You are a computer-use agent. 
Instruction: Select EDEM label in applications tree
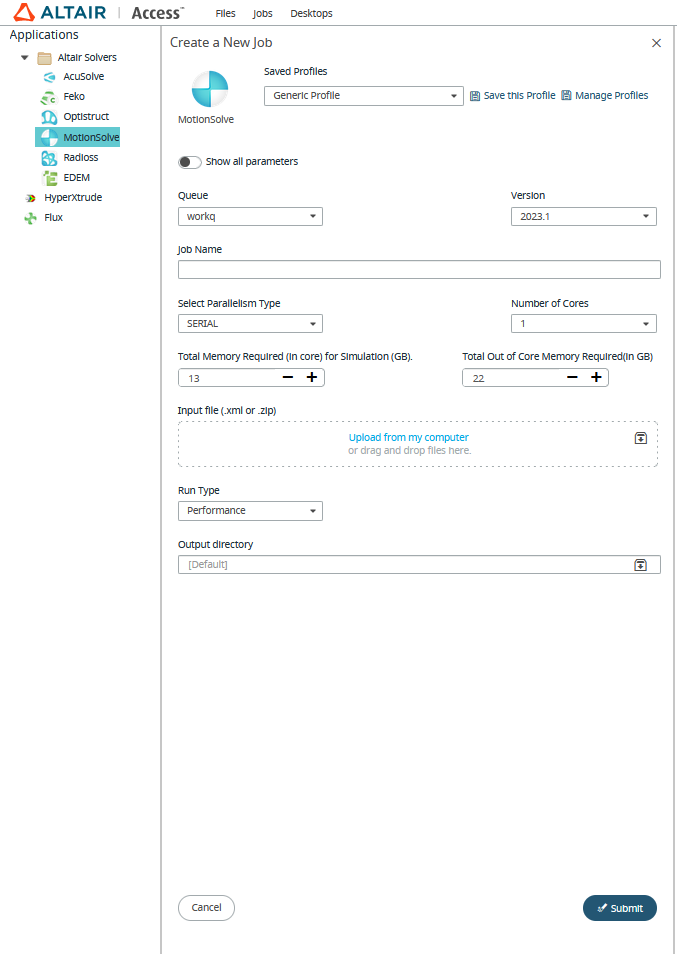(77, 178)
